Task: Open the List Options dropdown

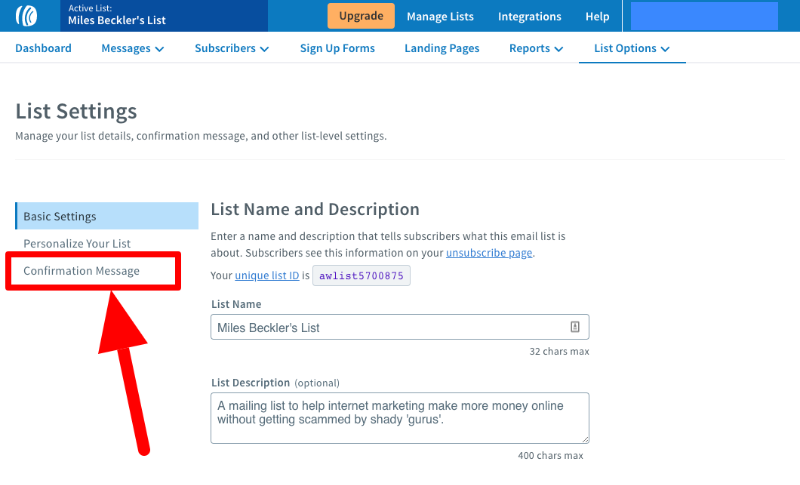Action: pyautogui.click(x=632, y=48)
